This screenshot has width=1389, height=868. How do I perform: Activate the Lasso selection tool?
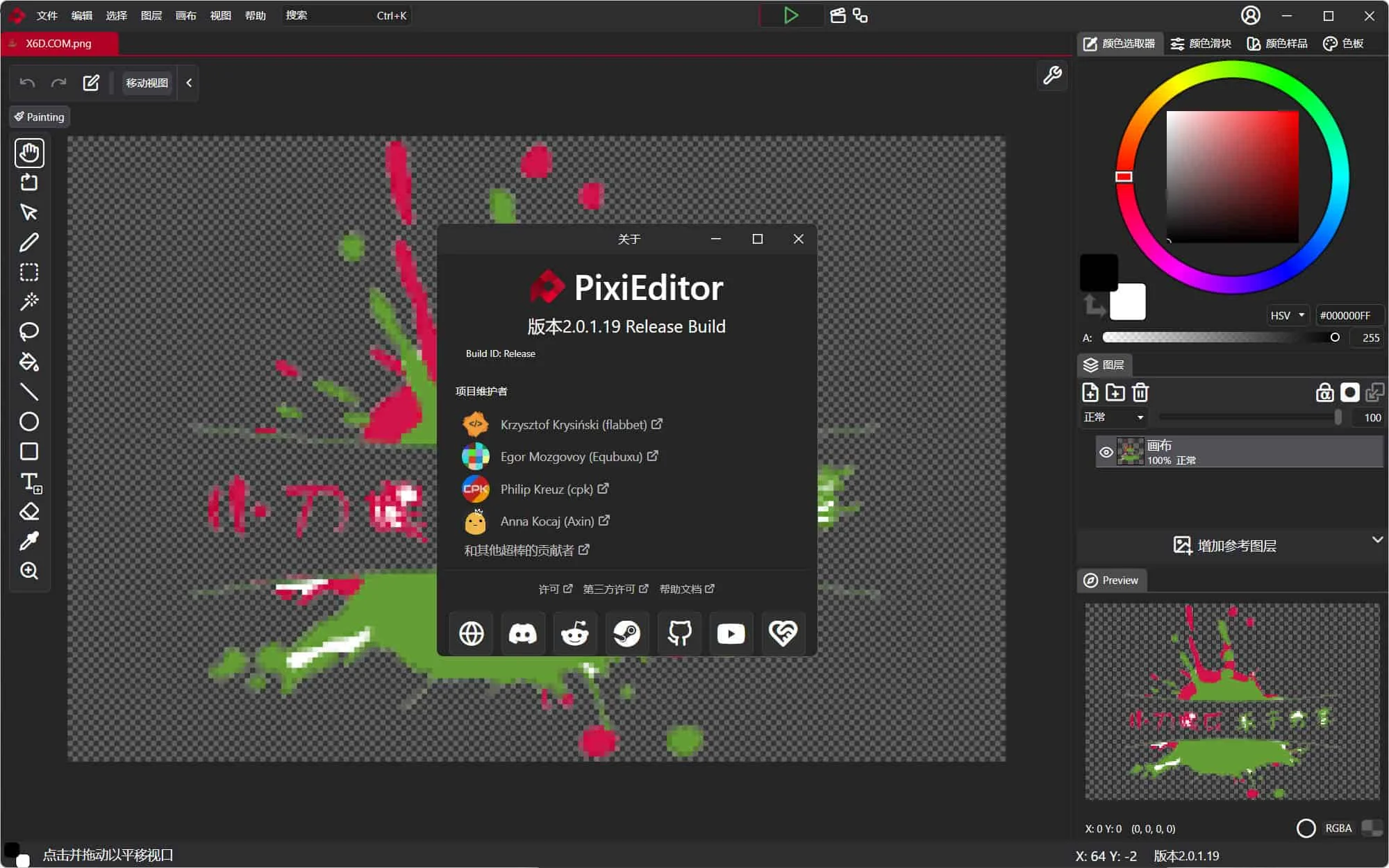(x=29, y=332)
